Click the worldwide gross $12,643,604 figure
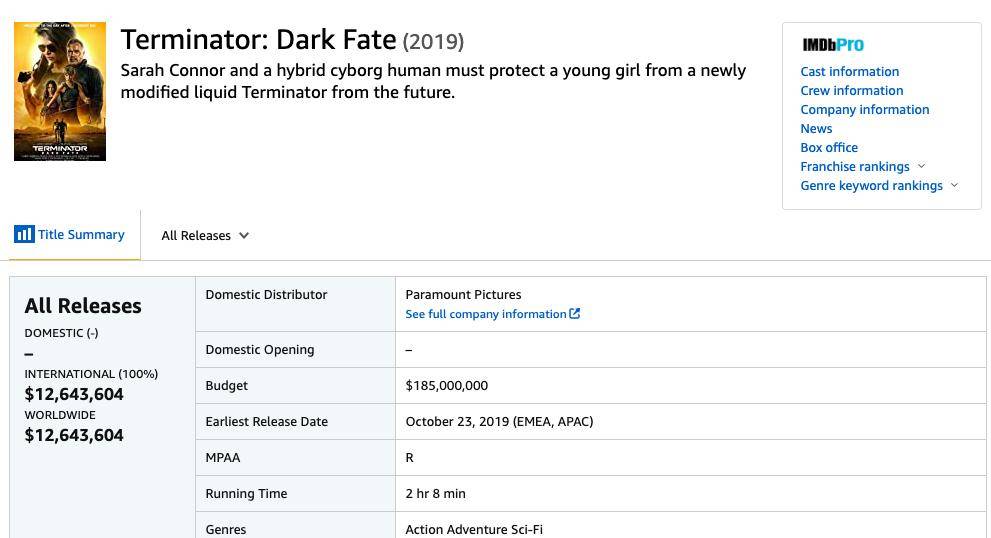991x538 pixels. pyautogui.click(x=74, y=435)
